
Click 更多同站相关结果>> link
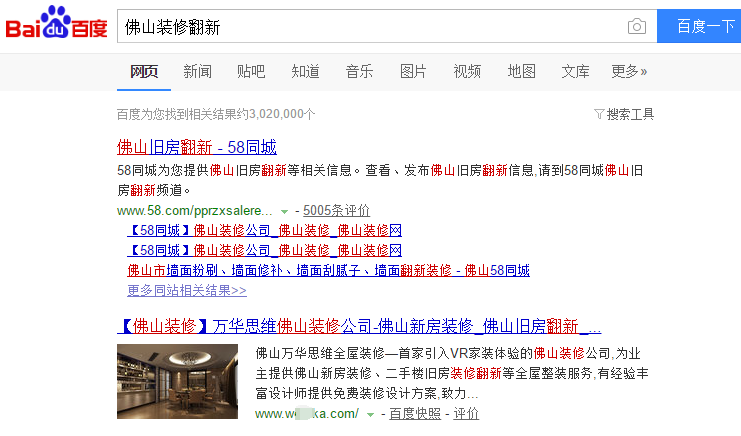point(187,291)
